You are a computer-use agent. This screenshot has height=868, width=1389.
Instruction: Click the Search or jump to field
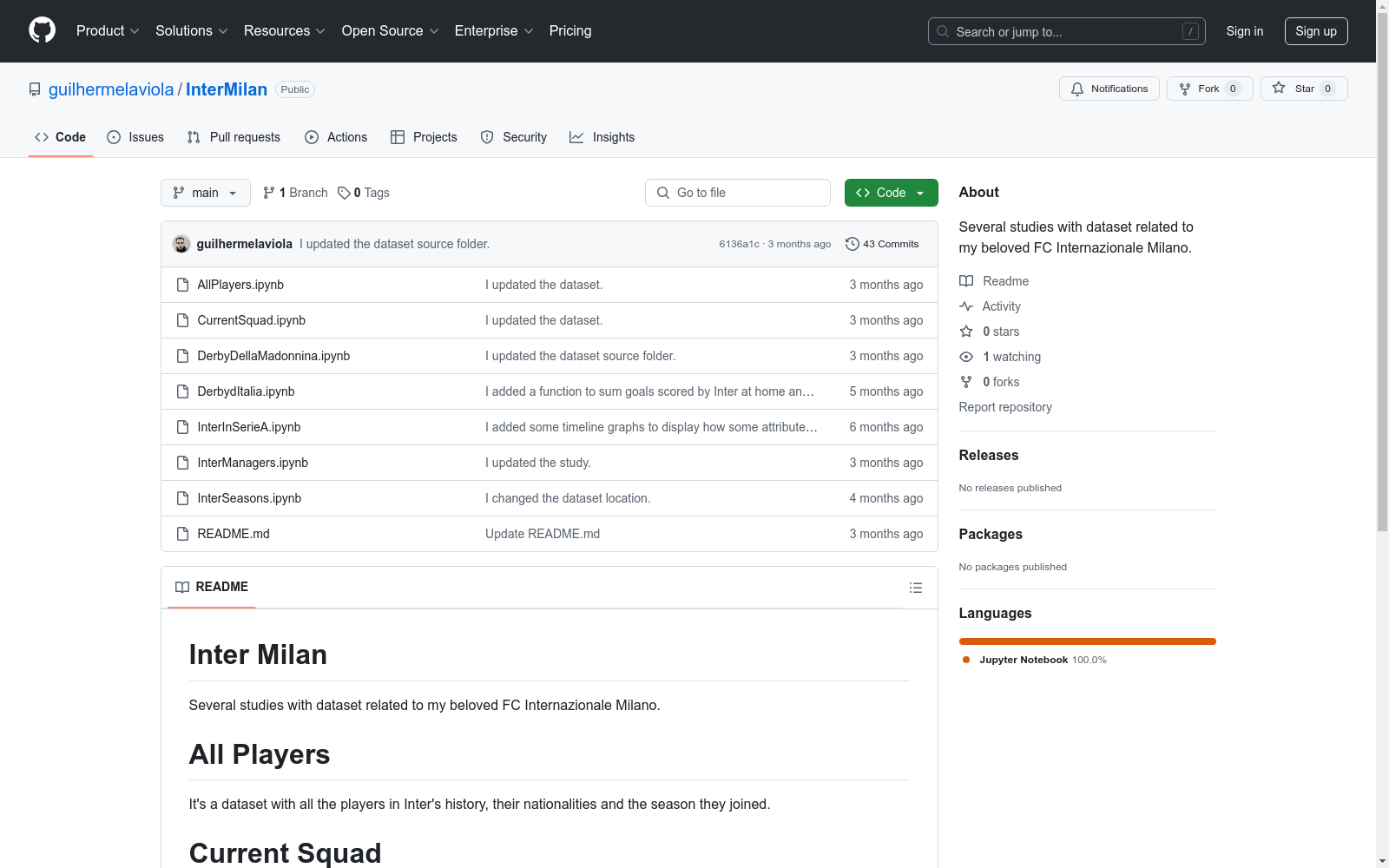(1067, 31)
